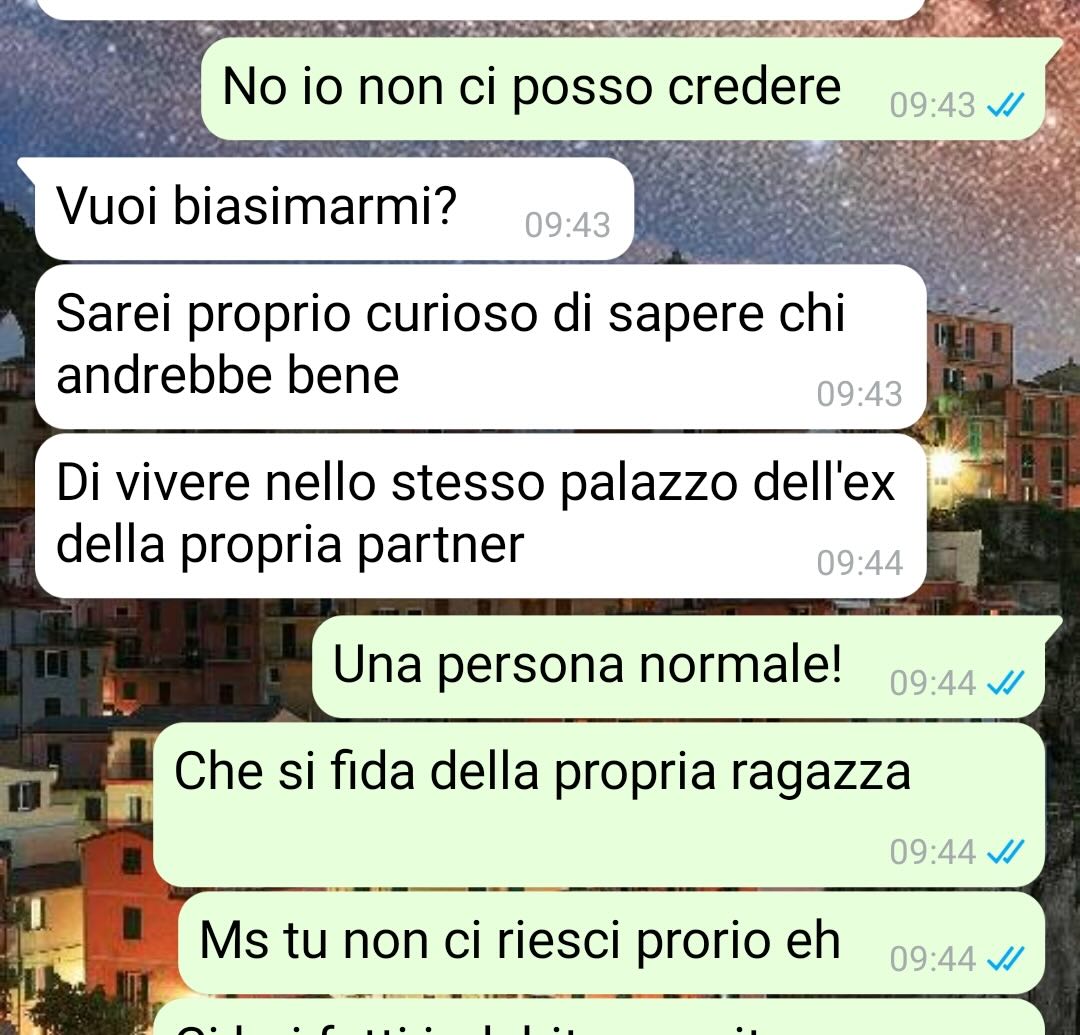1080x1035 pixels.
Task: Tap the 09:44 time next to 'Una persona normale!'
Action: point(933,683)
